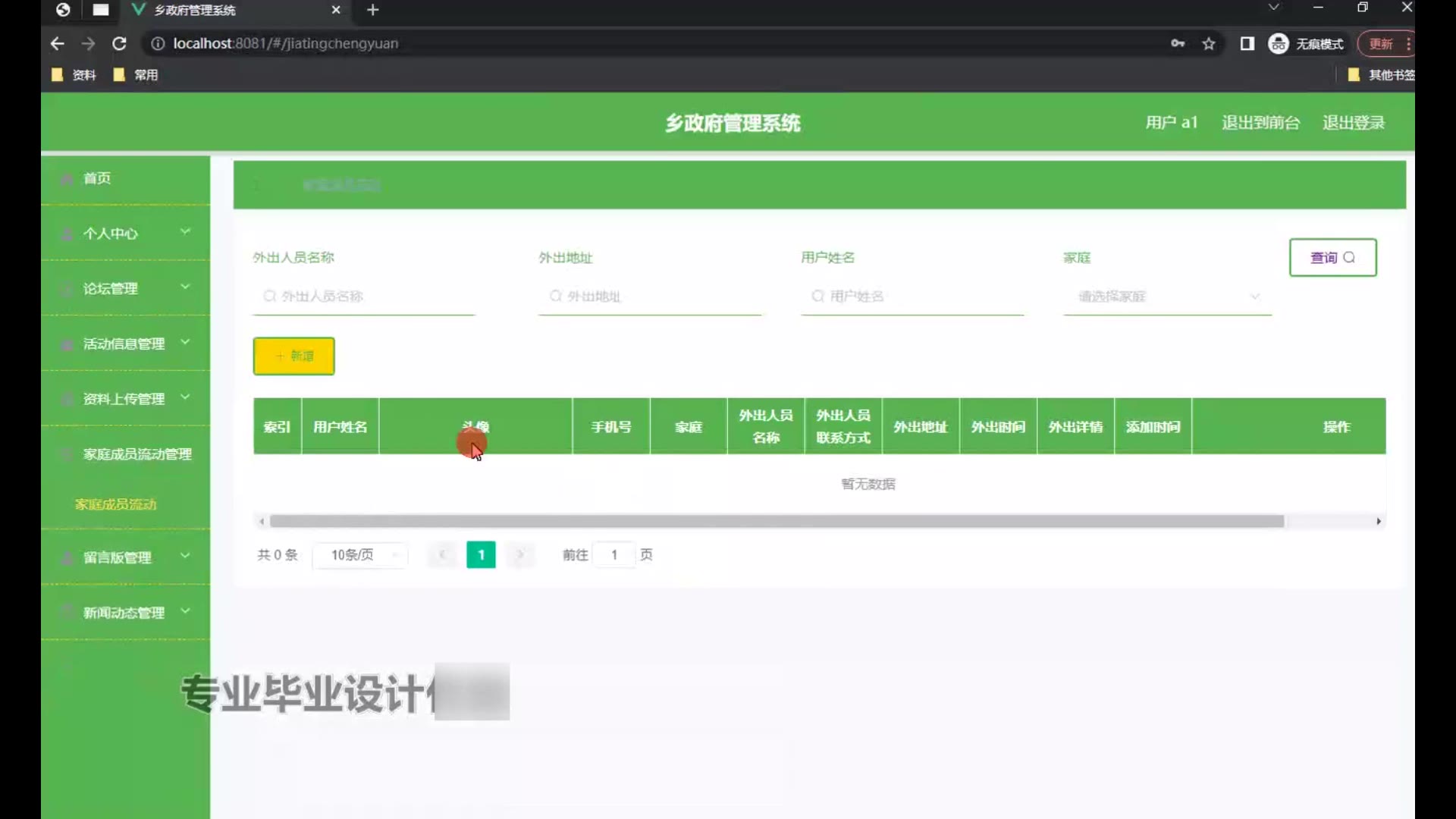Screen dimensions: 1456x819
Task: Open a new browser tab
Action: (x=372, y=10)
